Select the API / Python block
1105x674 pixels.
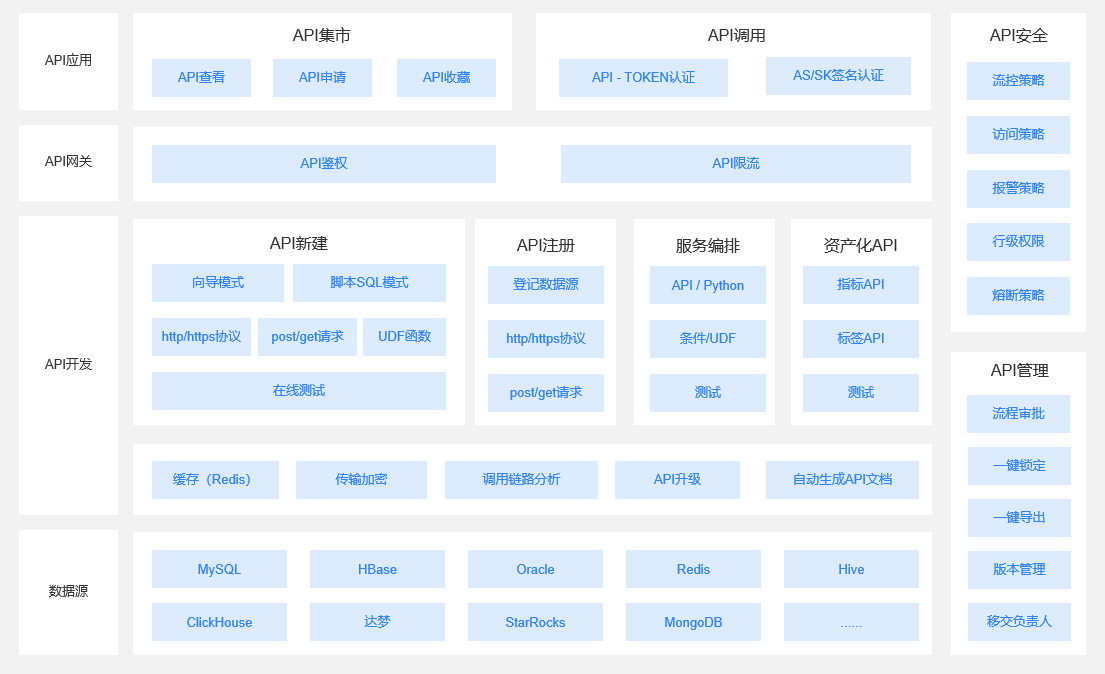click(x=708, y=285)
